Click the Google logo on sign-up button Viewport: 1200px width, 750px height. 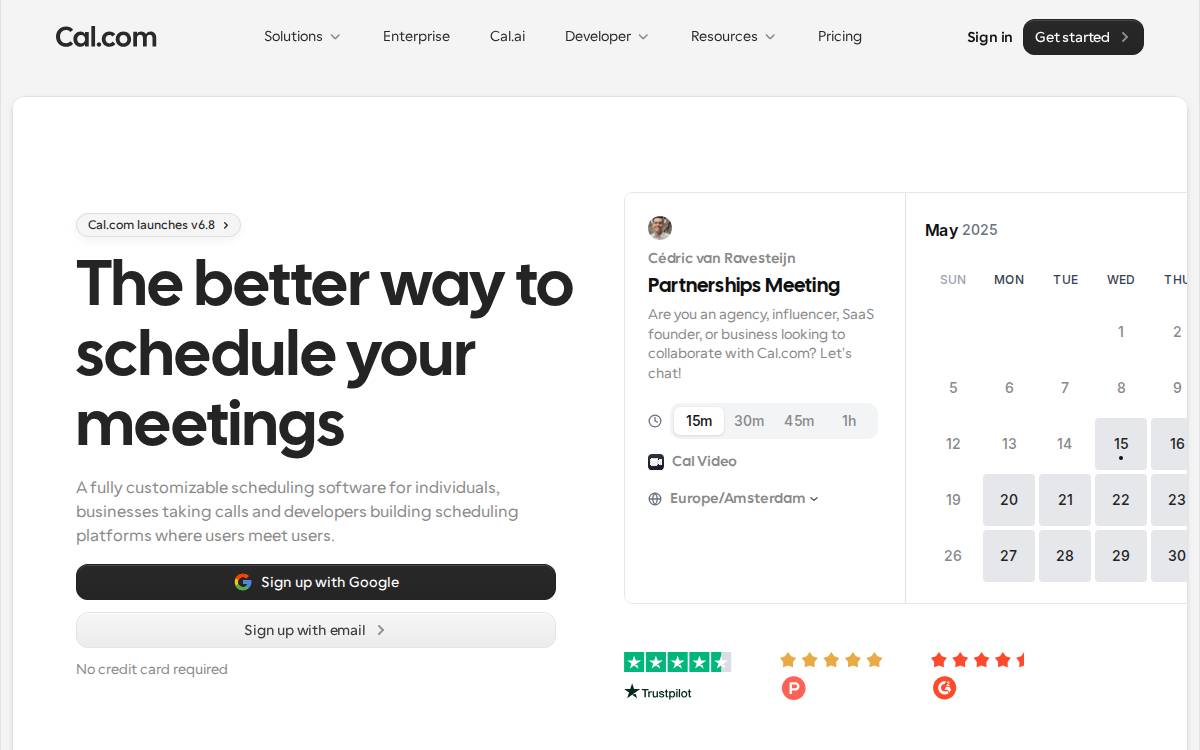[x=243, y=582]
